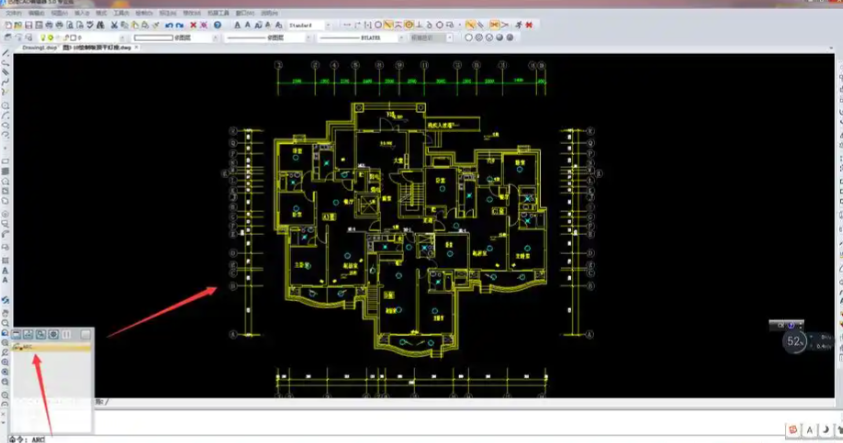Select the fully shaded sphere visual style
The width and height of the screenshot is (843, 443).
tap(510, 38)
